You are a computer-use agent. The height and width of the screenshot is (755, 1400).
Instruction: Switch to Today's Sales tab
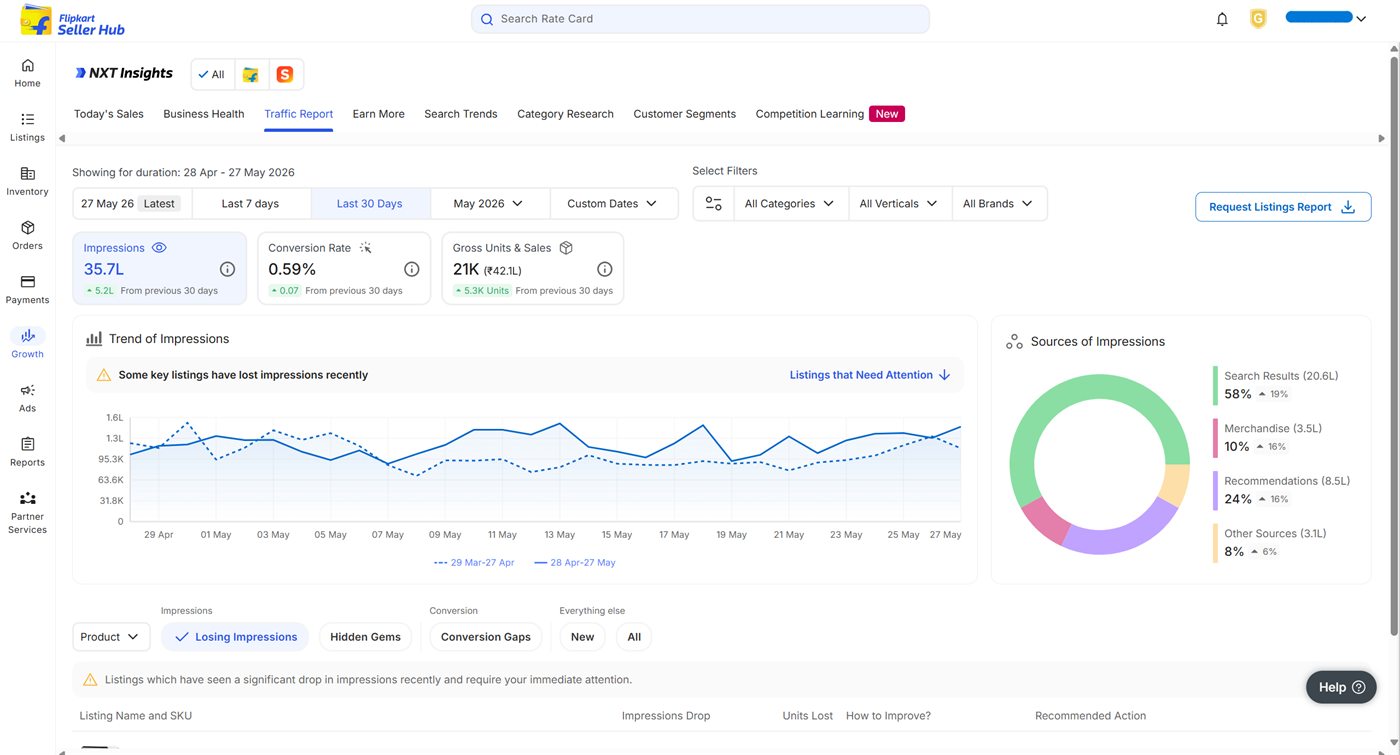tap(109, 114)
